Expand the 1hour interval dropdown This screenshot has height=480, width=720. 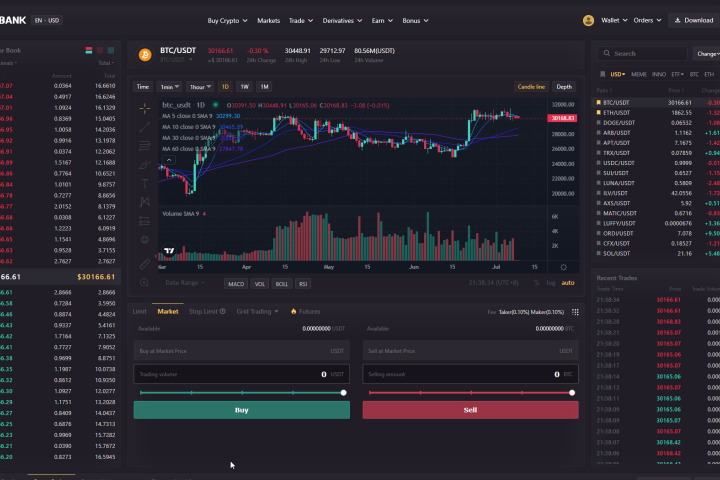coord(200,87)
